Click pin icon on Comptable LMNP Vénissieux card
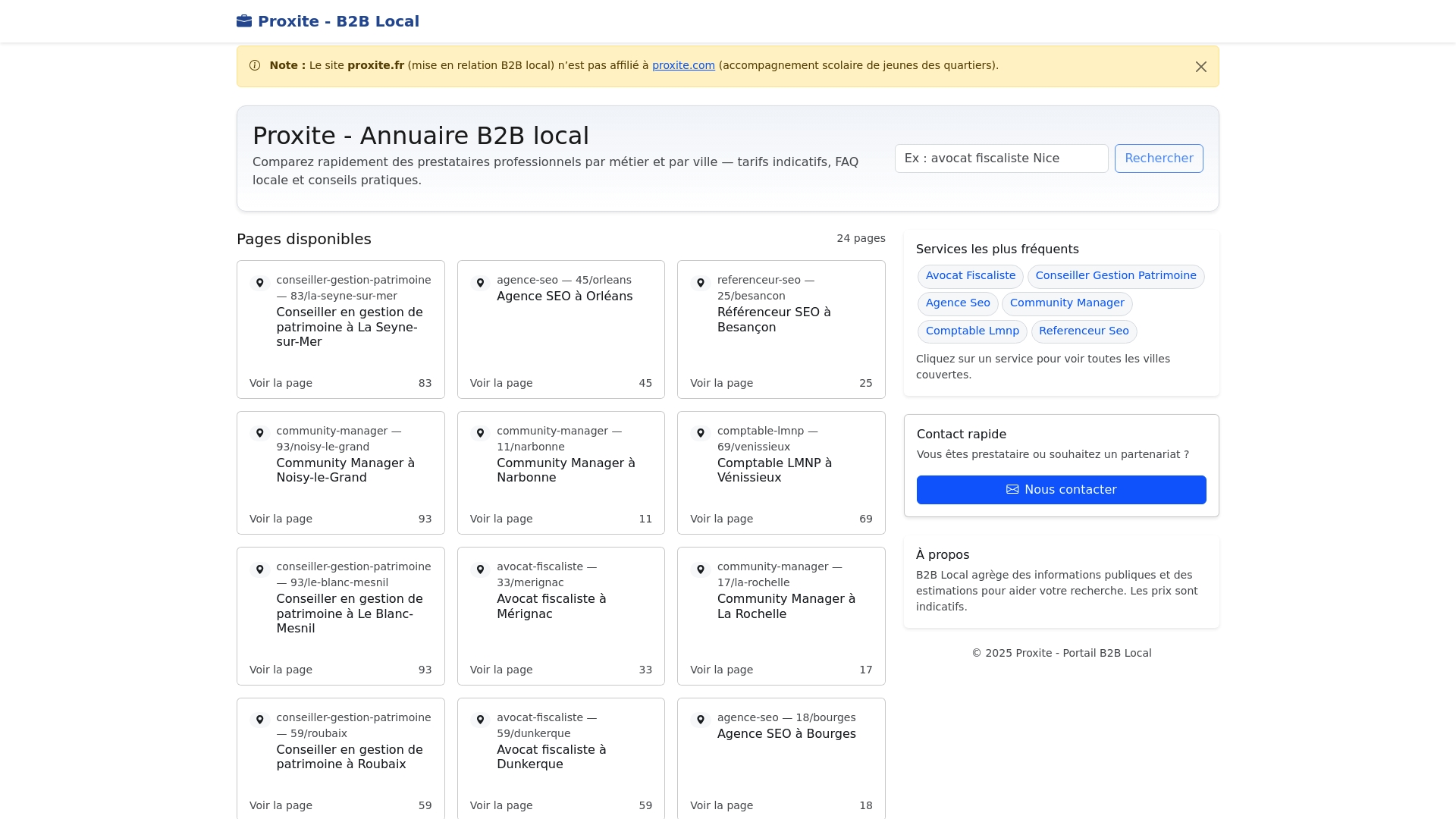 (x=701, y=434)
